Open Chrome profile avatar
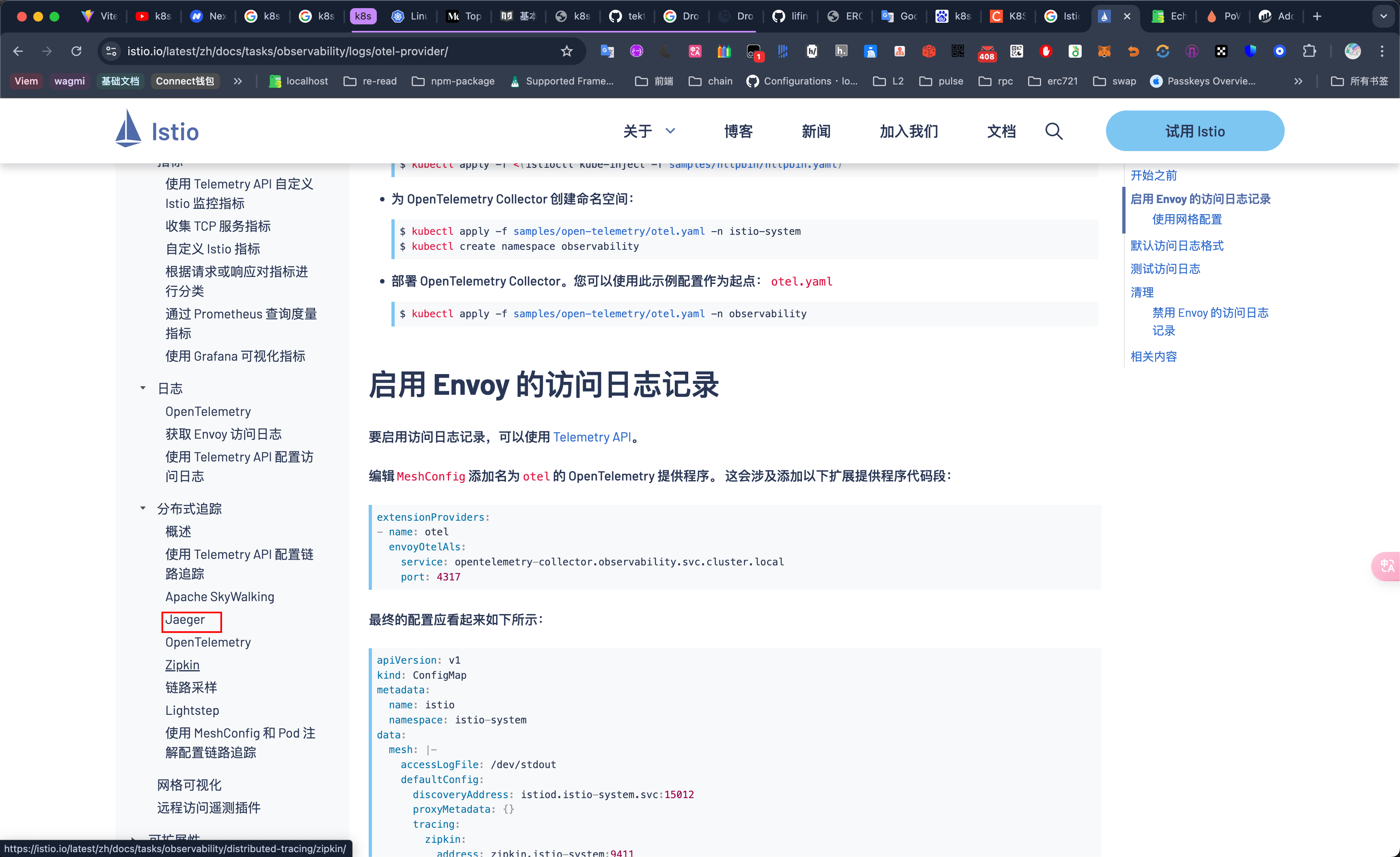This screenshot has width=1400, height=857. point(1353,51)
